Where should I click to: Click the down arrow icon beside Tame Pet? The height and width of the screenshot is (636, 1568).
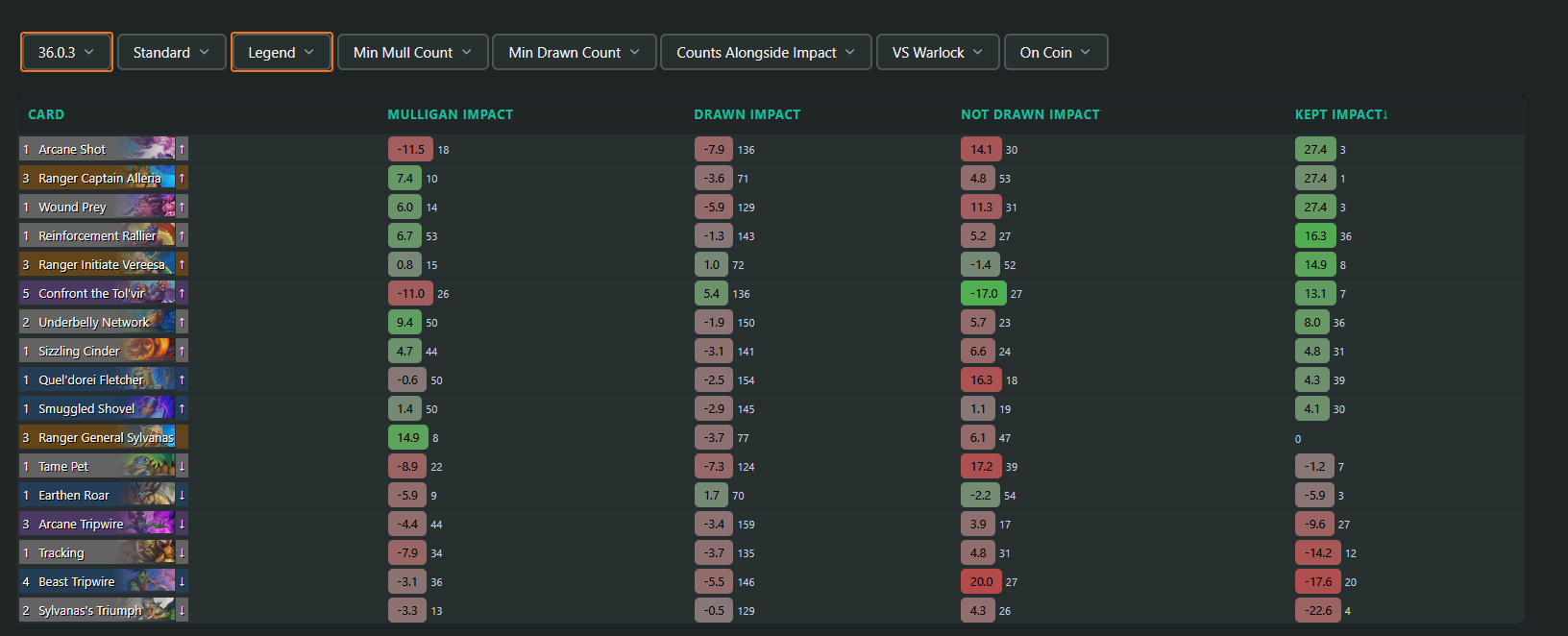click(x=182, y=466)
